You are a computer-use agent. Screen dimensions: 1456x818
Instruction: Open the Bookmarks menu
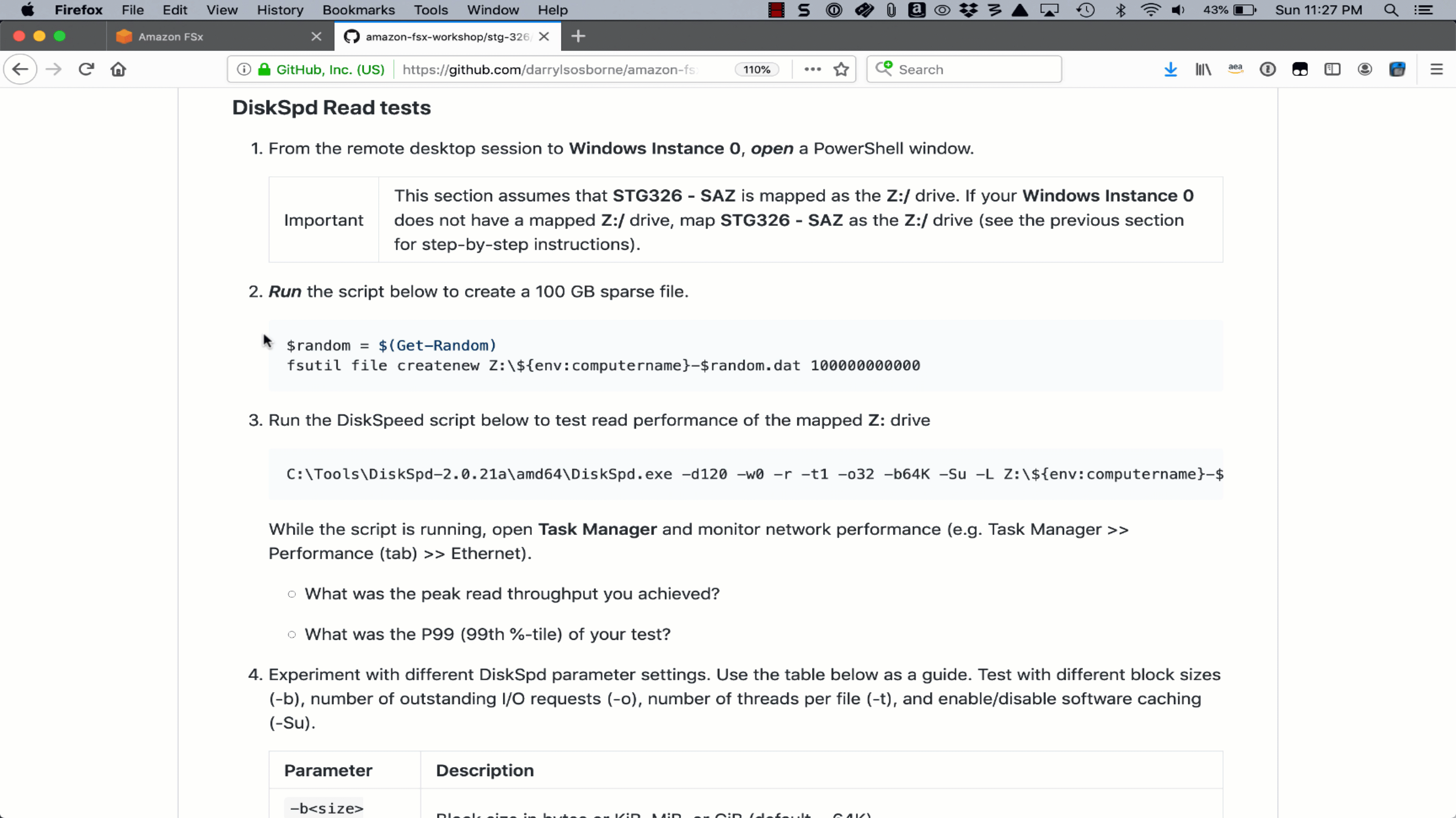tap(358, 9)
